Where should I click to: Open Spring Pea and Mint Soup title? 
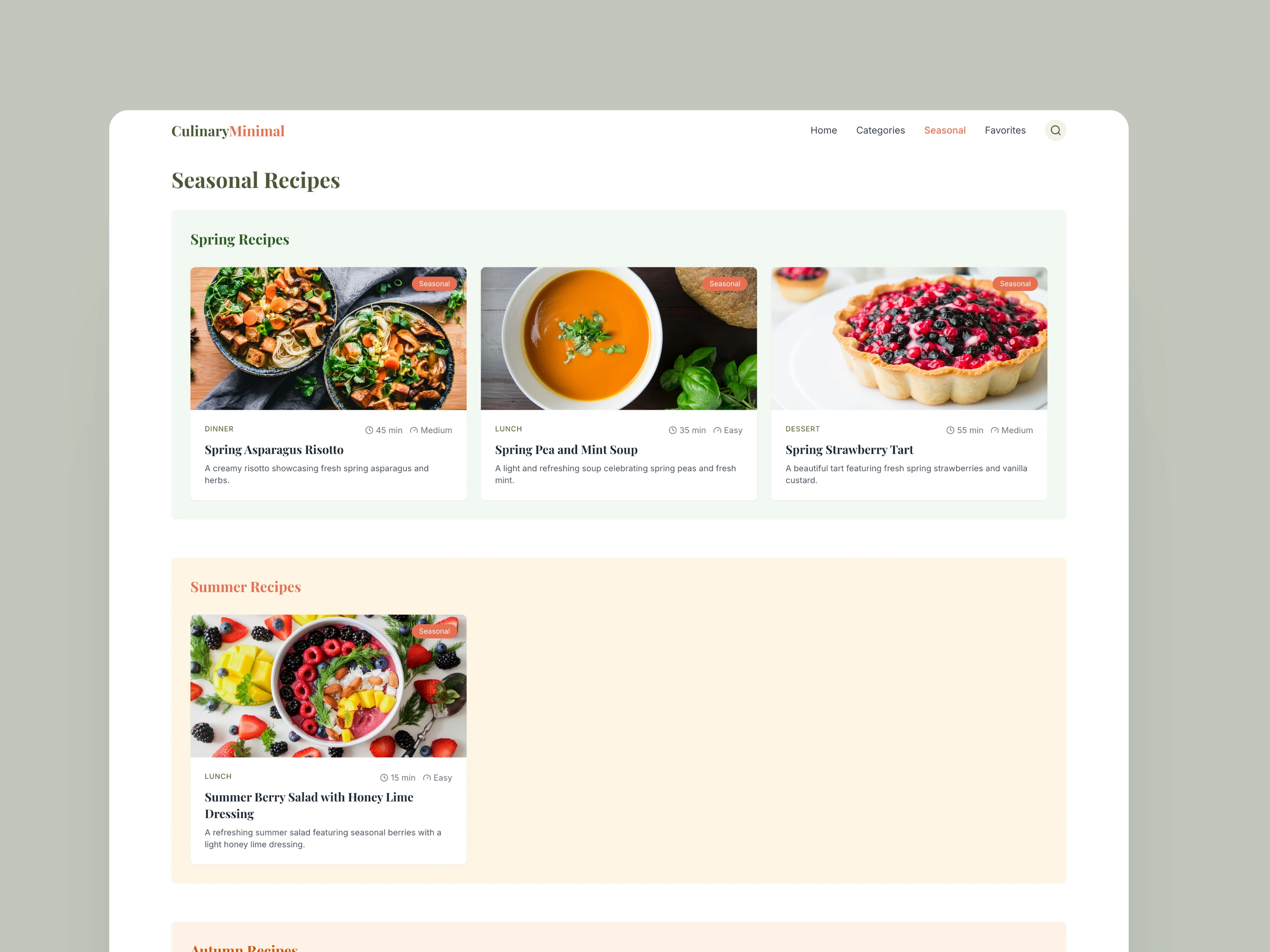566,450
